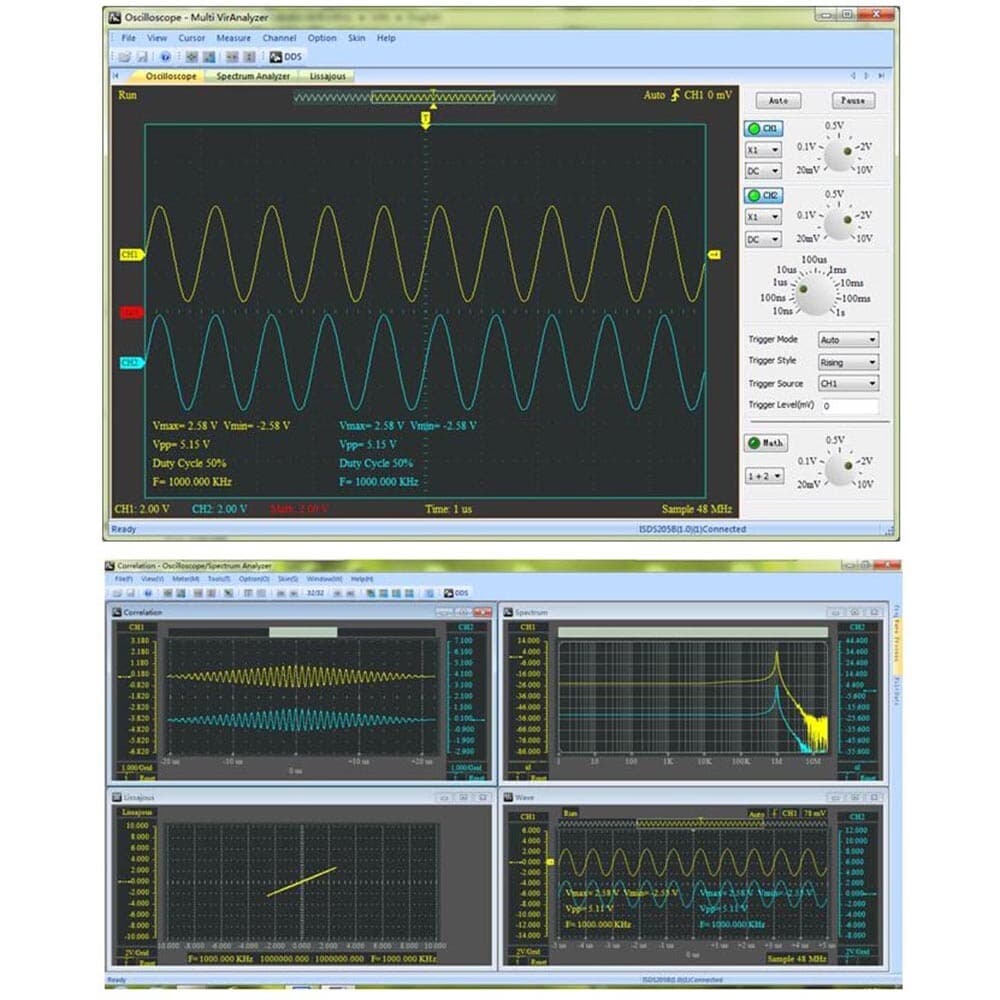
Task: Select the CH2 channel marker on the waveform
Action: tap(130, 363)
